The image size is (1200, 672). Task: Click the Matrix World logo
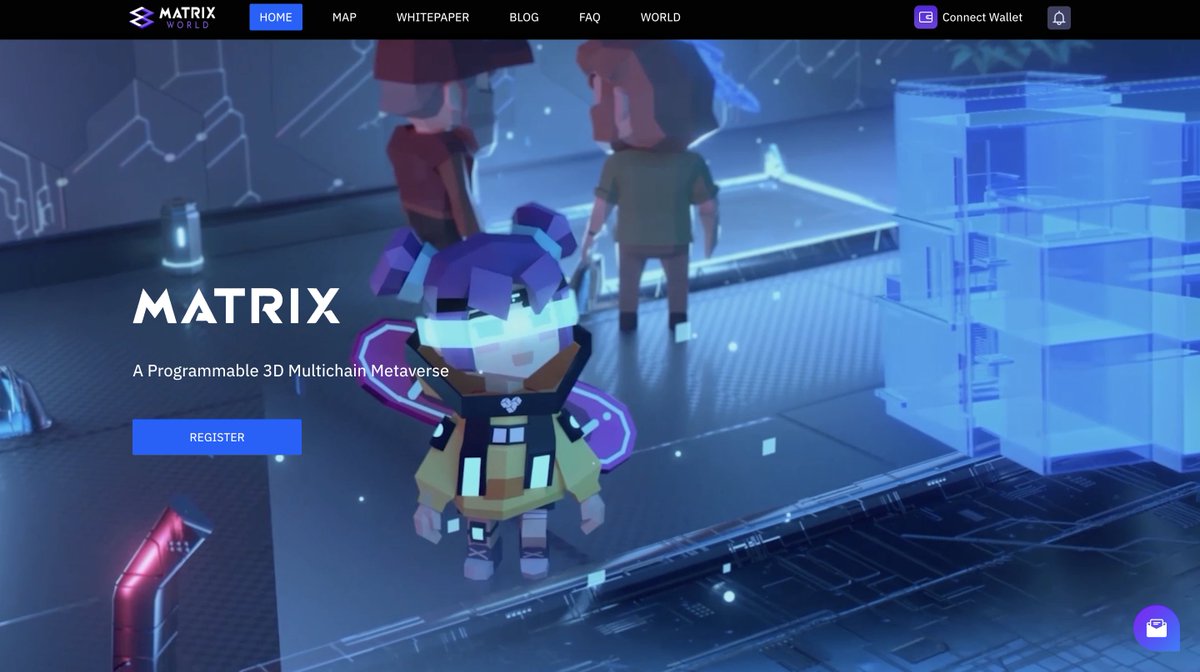(x=172, y=17)
